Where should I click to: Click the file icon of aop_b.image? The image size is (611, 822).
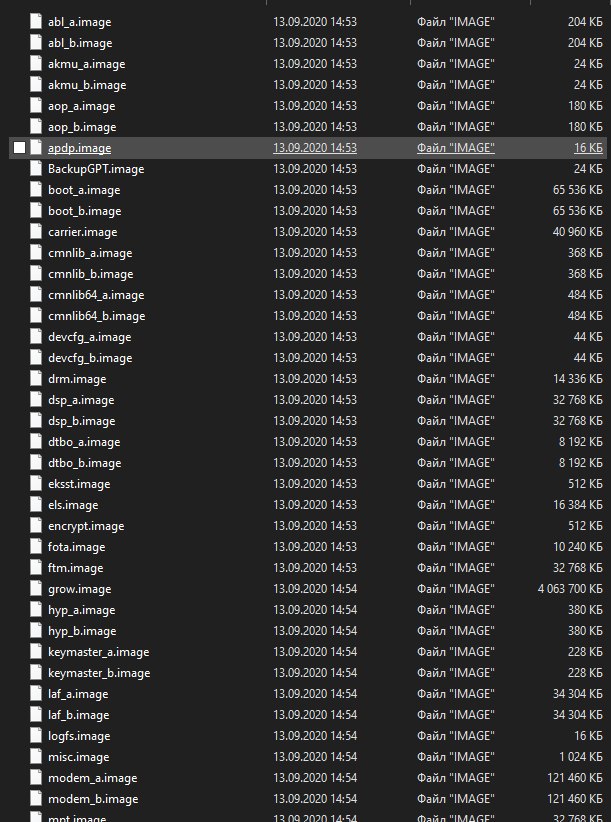36,126
